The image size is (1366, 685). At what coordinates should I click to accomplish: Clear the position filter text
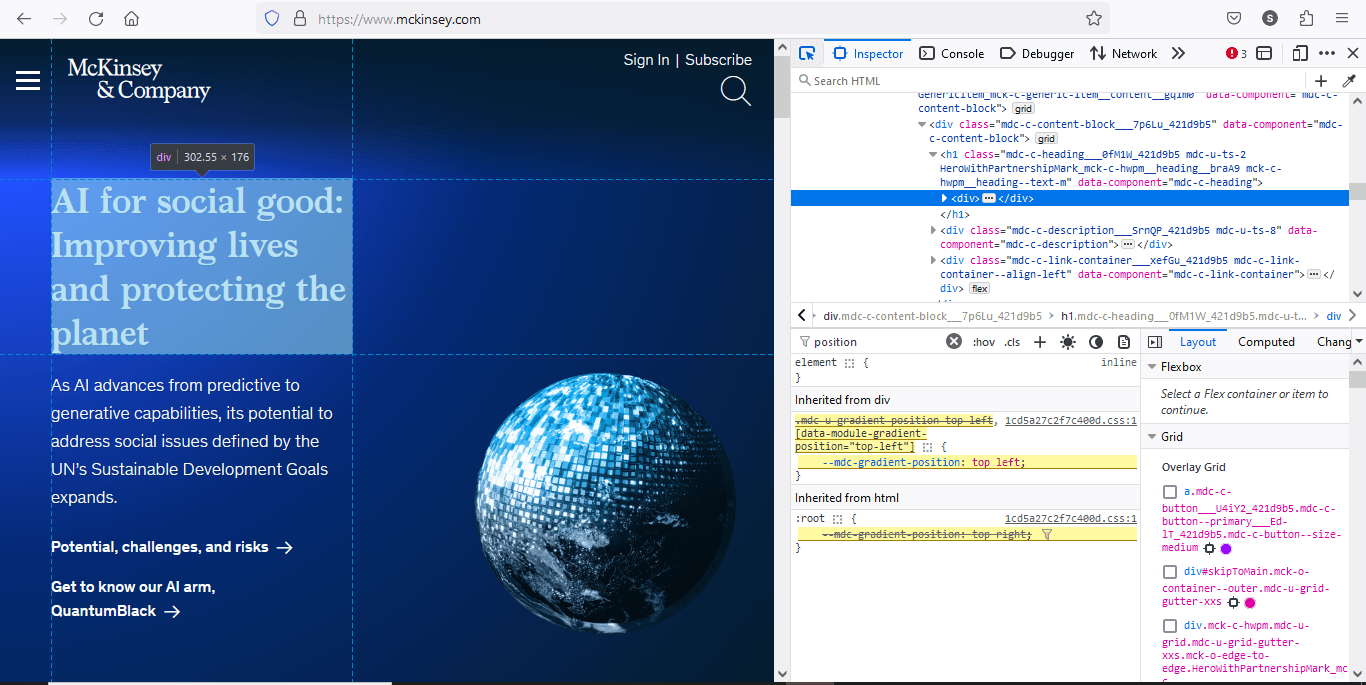tap(954, 342)
